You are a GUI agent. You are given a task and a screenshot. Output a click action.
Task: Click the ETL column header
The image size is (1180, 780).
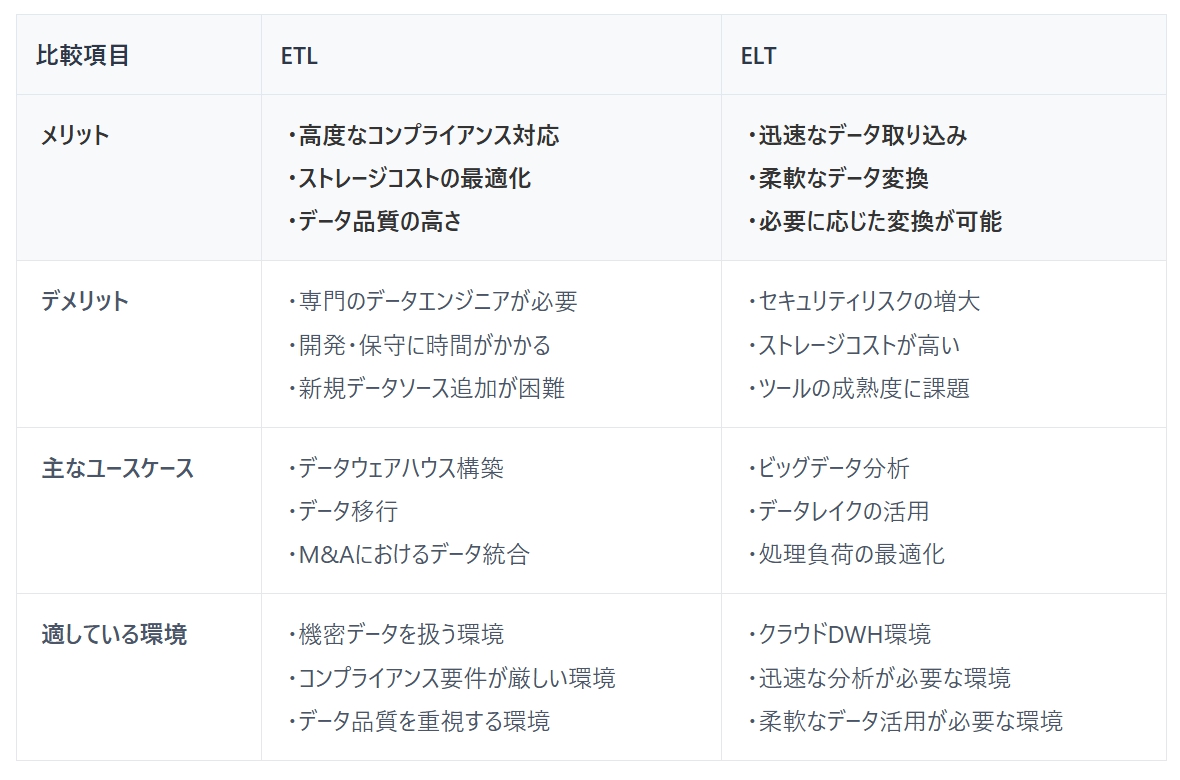click(299, 56)
